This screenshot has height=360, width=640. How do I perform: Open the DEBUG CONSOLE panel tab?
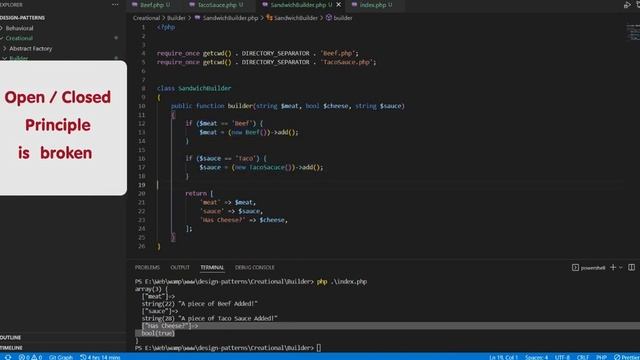(255, 267)
